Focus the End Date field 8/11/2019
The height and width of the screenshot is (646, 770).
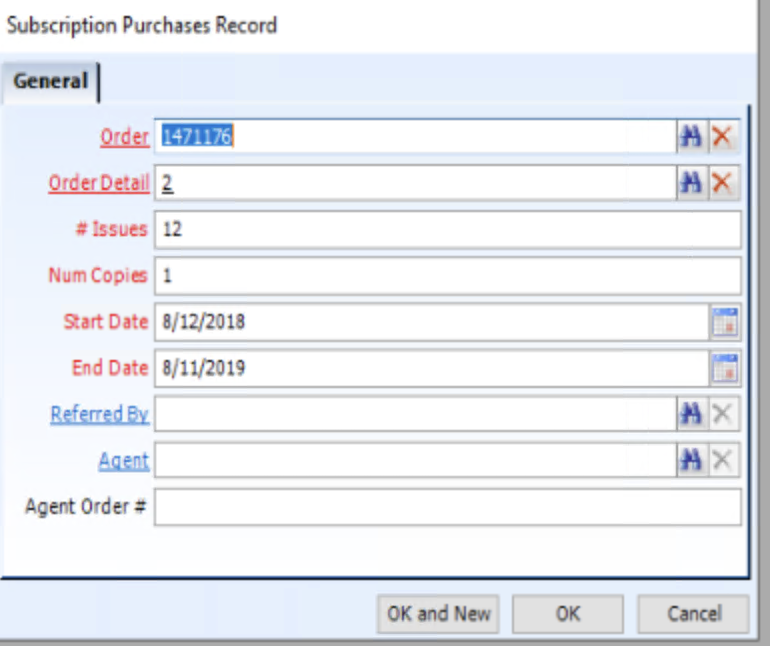click(x=432, y=368)
